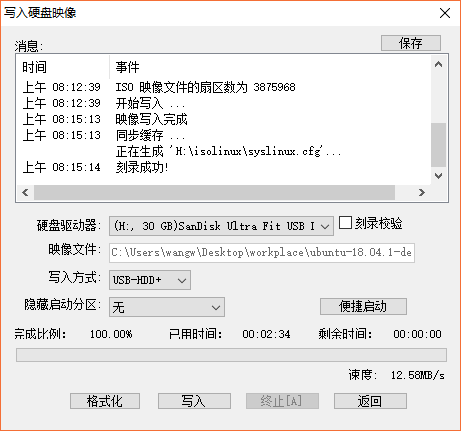
Task: Click the 事件 column header
Action: point(270,67)
